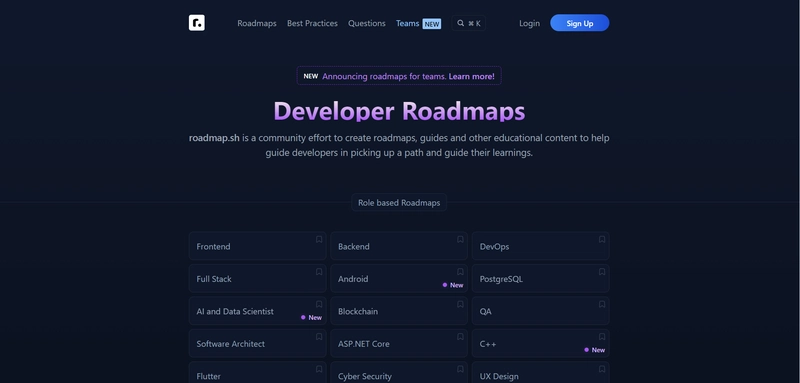Click the 'Developer Roadmaps' heading
This screenshot has width=800, height=383.
pyautogui.click(x=399, y=111)
